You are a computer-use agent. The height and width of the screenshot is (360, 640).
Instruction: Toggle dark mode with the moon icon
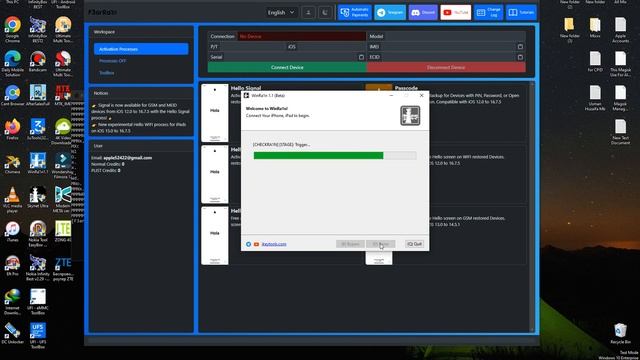(325, 13)
